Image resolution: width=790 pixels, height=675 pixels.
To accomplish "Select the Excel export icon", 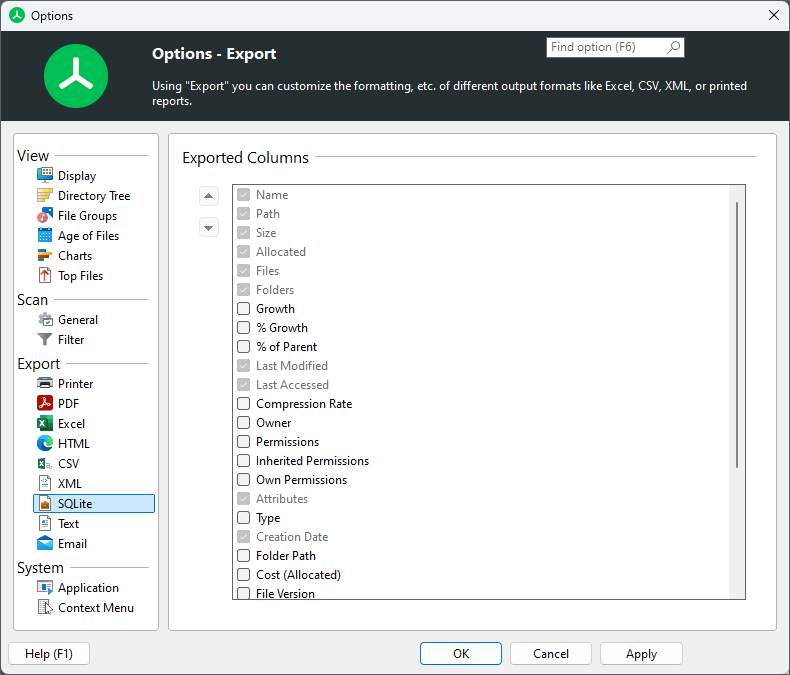I will click(x=45, y=424).
